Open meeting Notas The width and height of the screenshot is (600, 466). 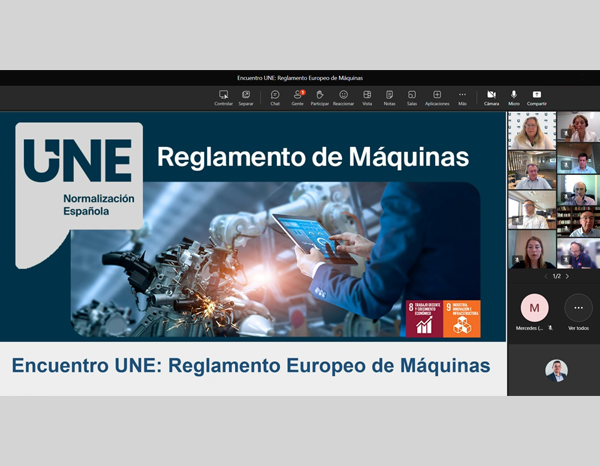(x=390, y=98)
